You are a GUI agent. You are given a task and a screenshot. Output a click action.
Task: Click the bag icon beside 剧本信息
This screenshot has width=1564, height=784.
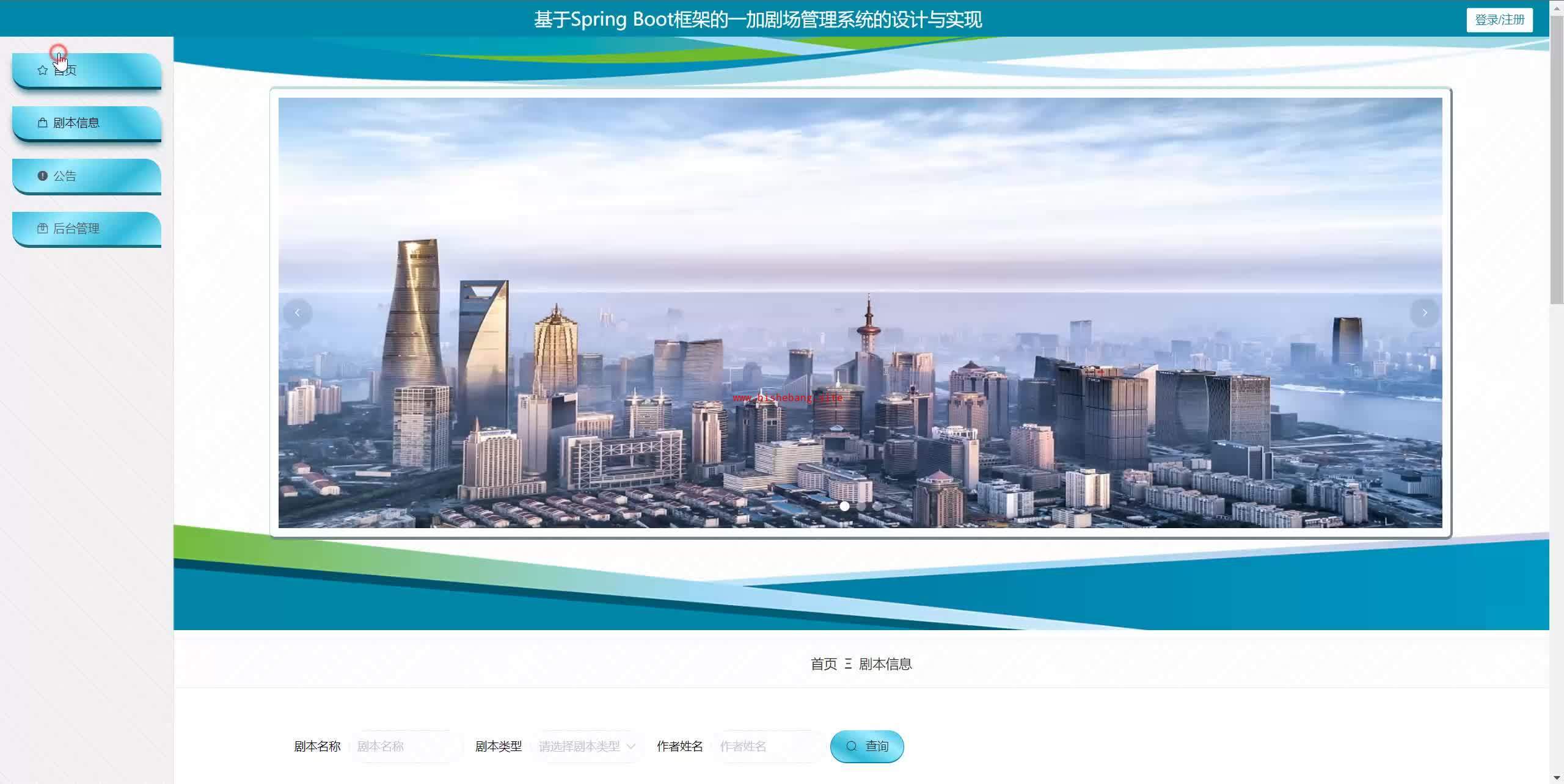click(42, 123)
